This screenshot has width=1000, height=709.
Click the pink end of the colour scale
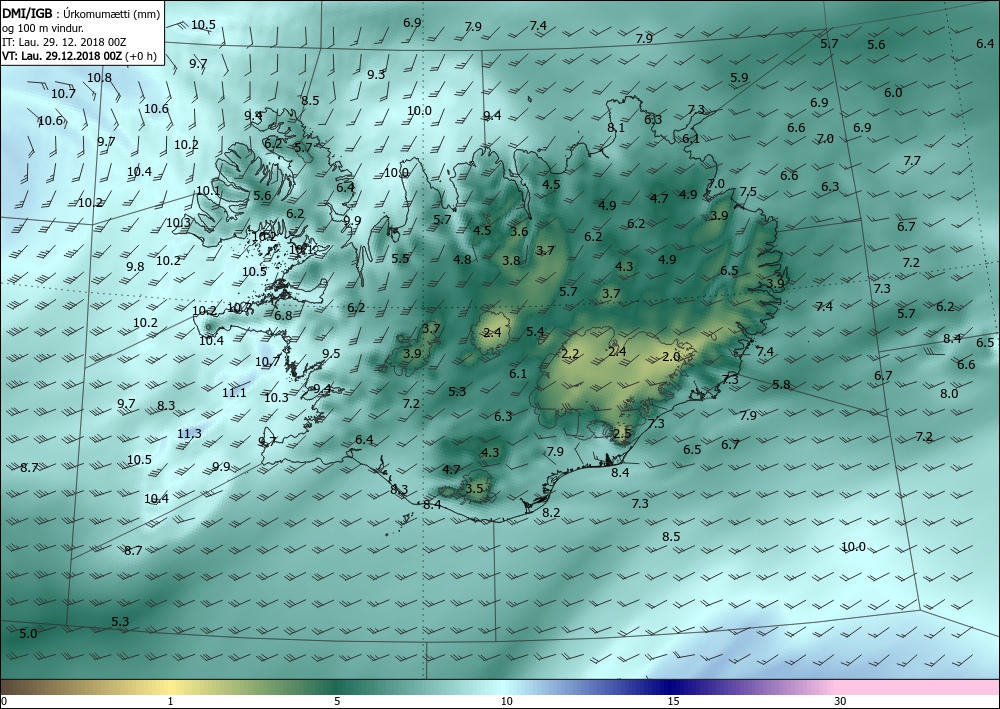coord(918,687)
